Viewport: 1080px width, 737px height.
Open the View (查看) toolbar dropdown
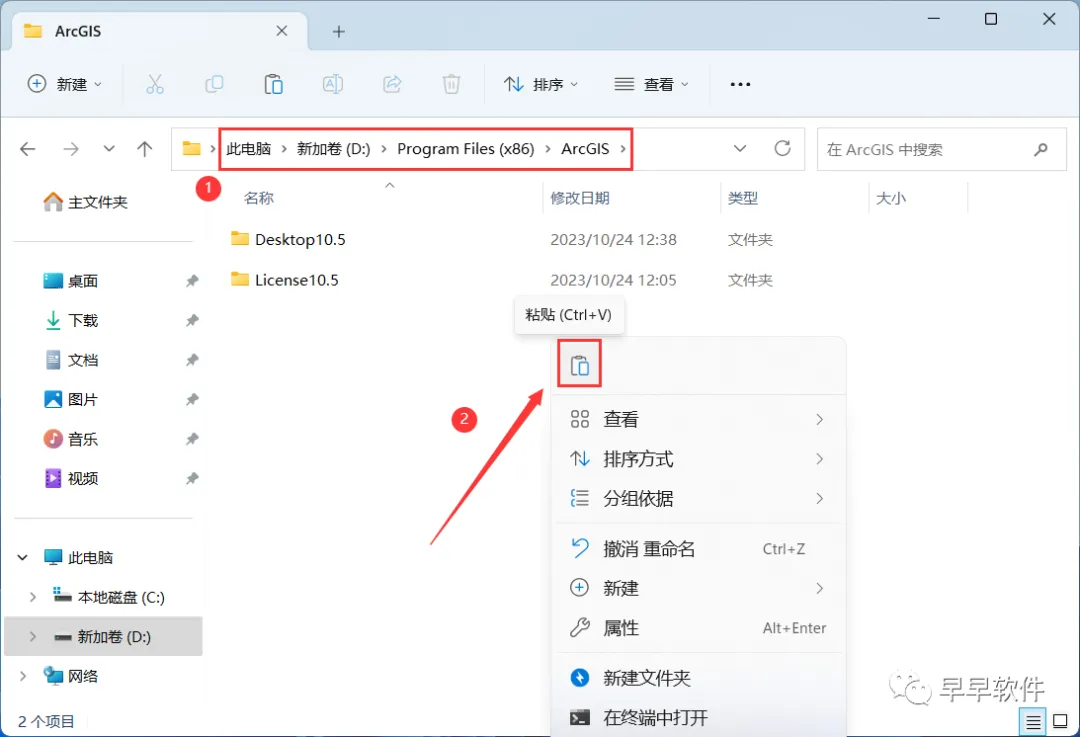click(x=651, y=84)
